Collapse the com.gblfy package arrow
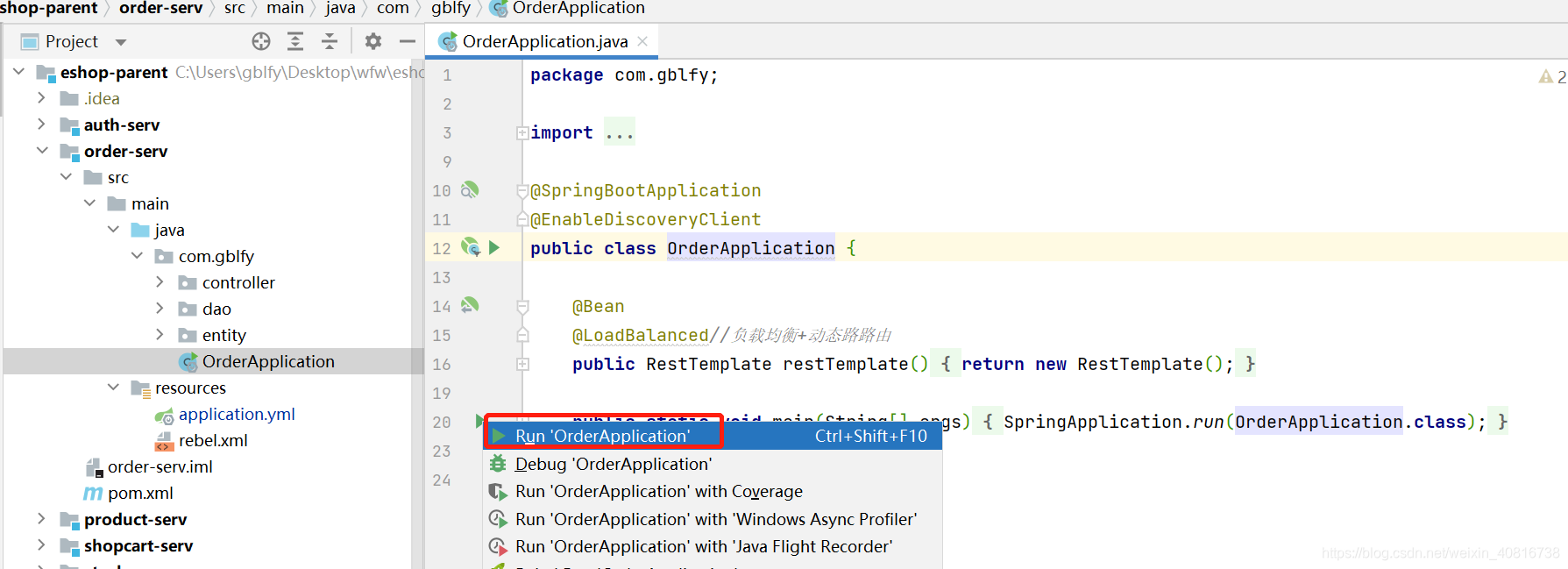 pos(137,256)
